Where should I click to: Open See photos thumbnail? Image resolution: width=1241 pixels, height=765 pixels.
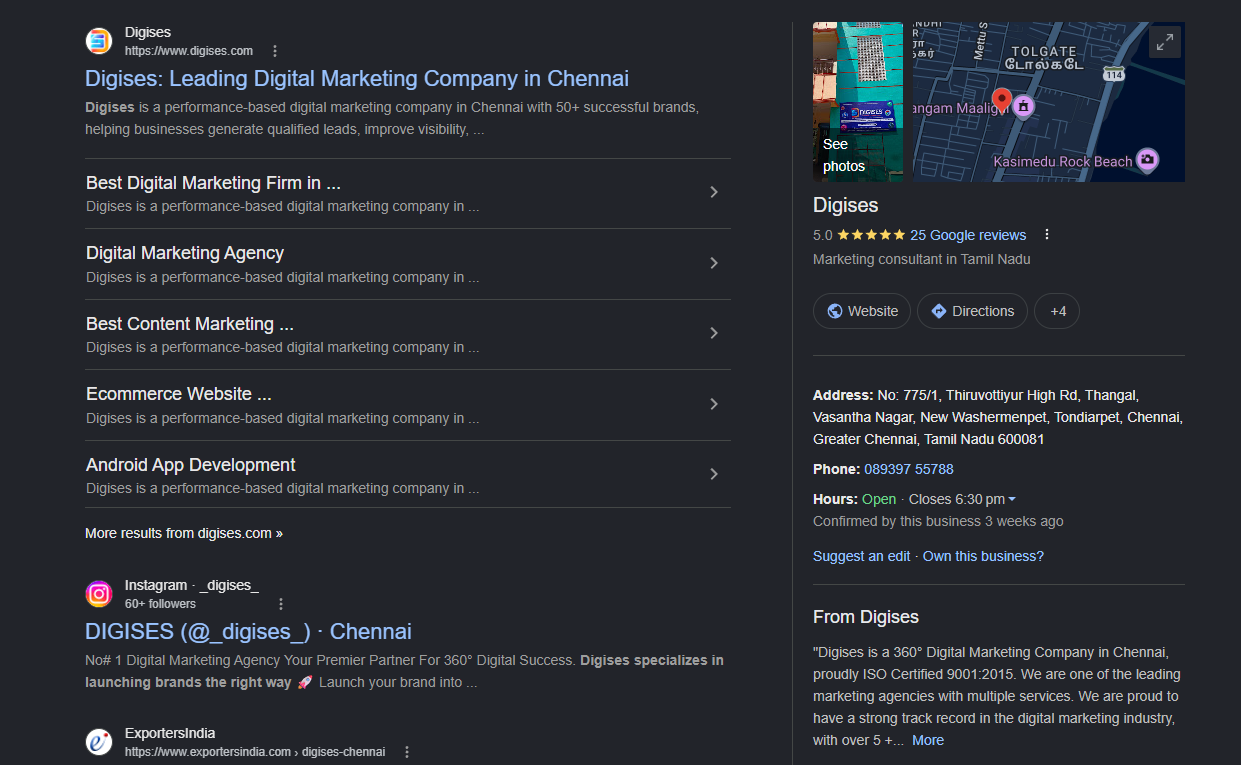858,102
